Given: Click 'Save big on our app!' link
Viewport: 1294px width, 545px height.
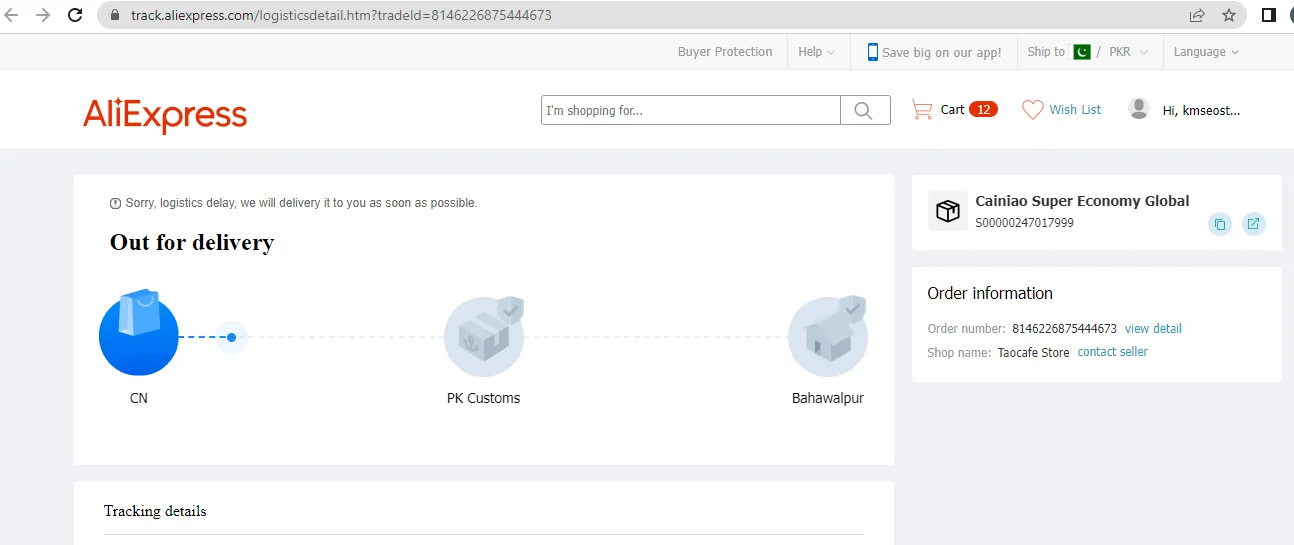Looking at the screenshot, I should tap(941, 53).
